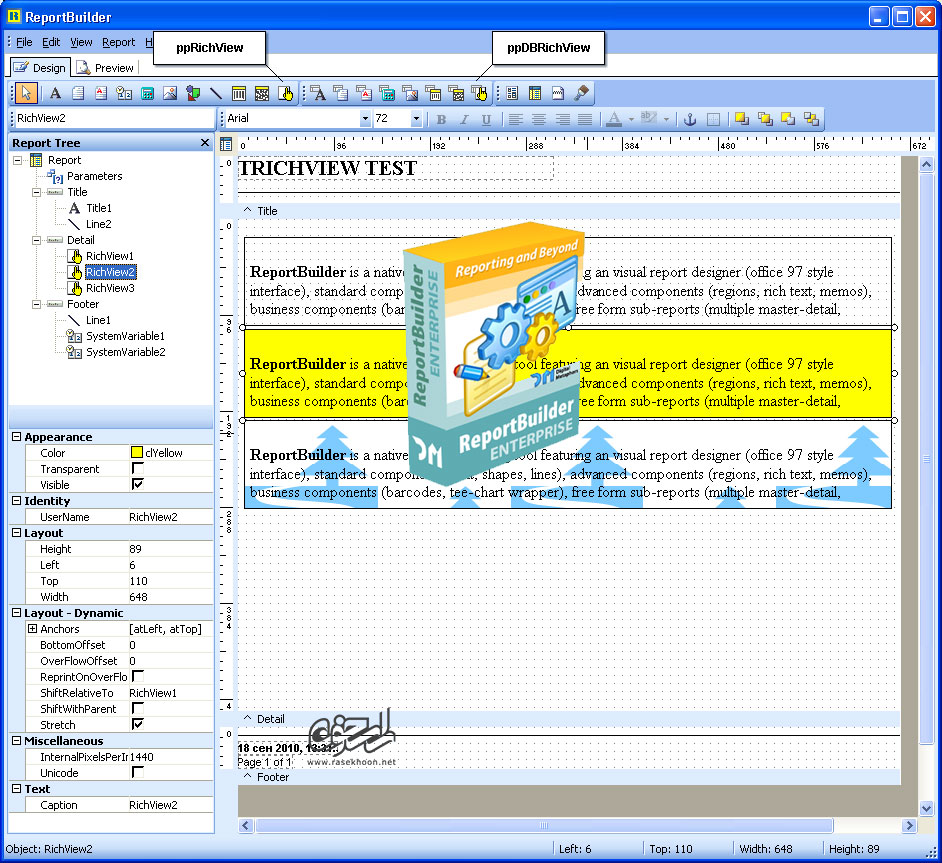The width and height of the screenshot is (942, 863).
Task: Select RichView1 in the Report Tree
Action: click(x=110, y=256)
